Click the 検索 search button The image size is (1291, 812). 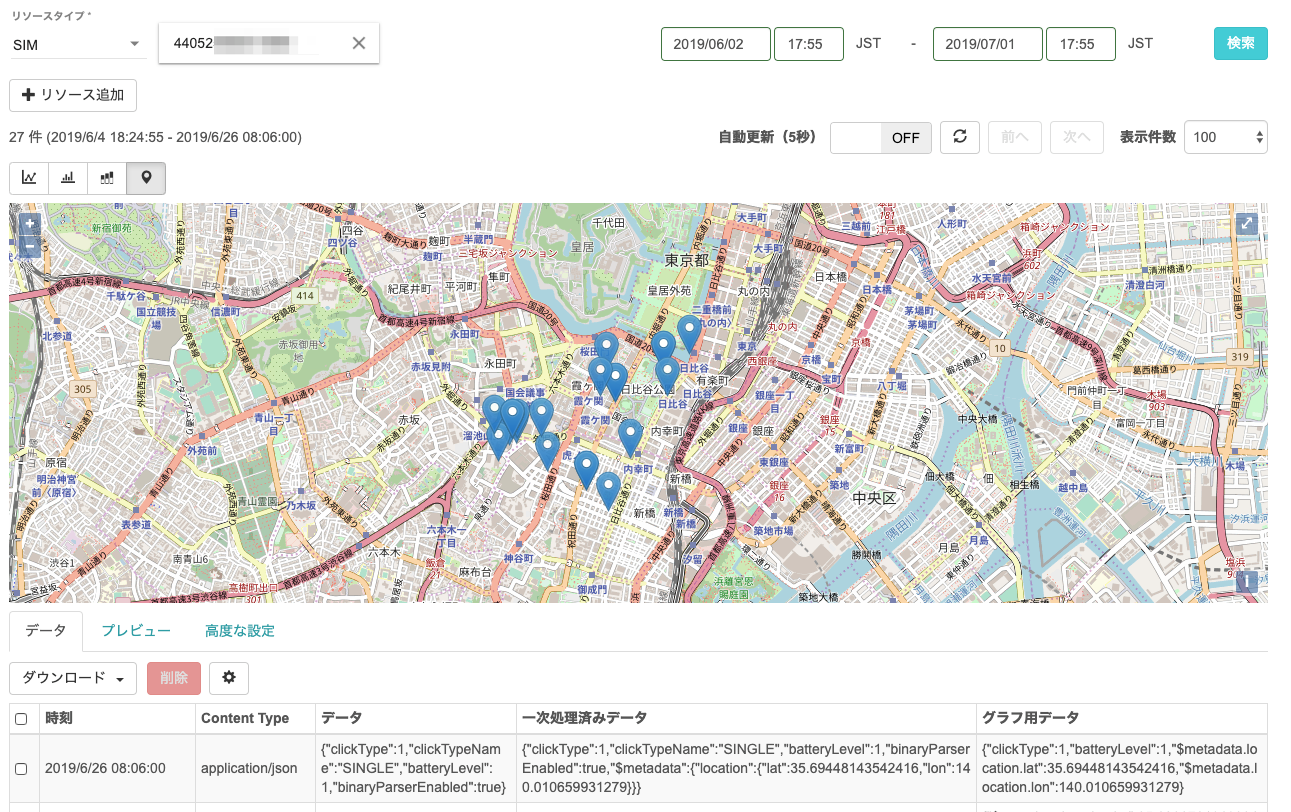[x=1240, y=44]
